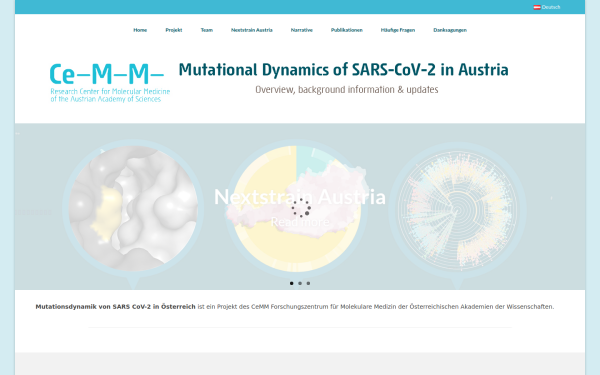Switch language via Austrian flag icon
This screenshot has height=375, width=600.
537,7
